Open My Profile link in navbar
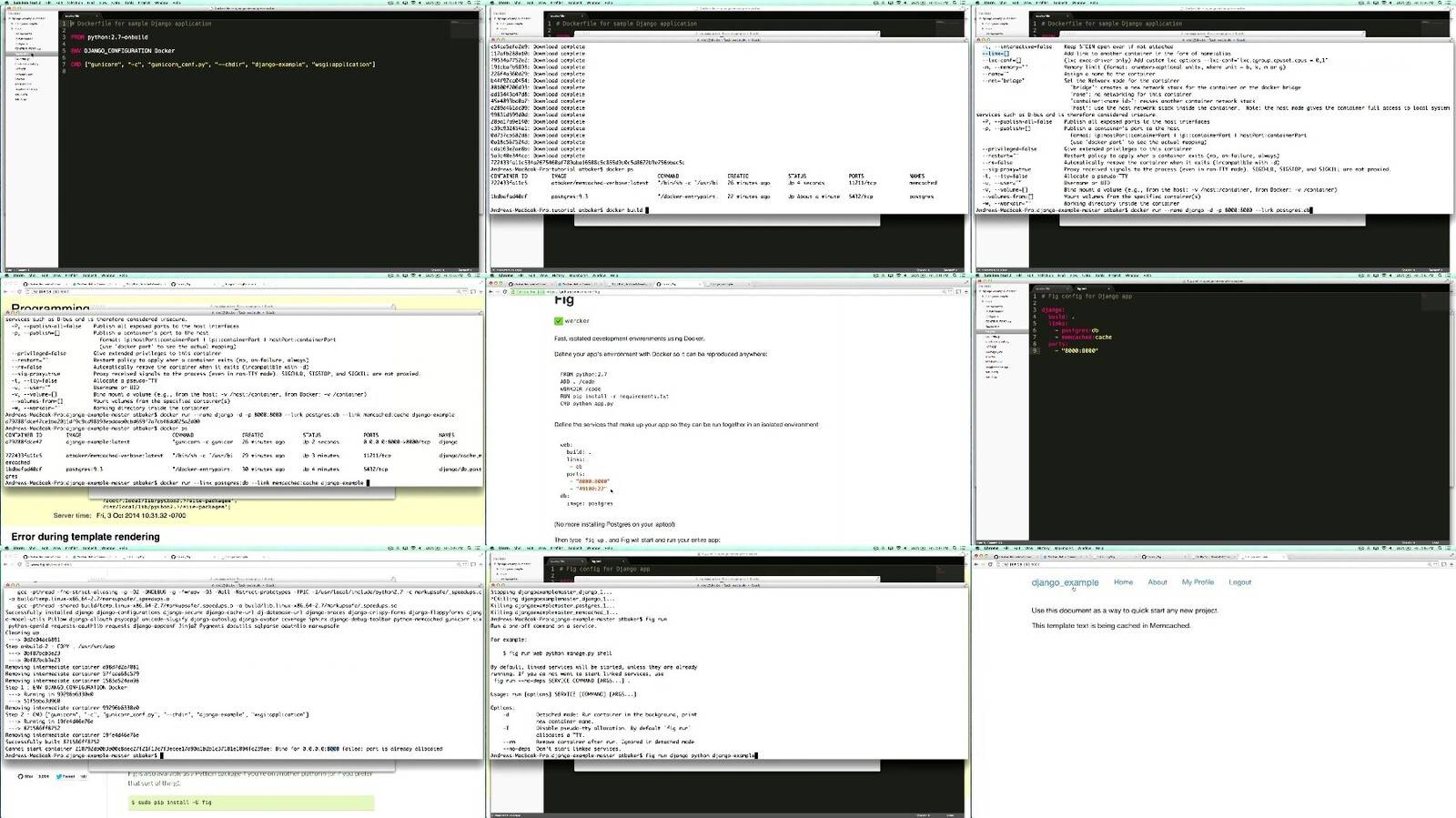The width and height of the screenshot is (1456, 818). tap(1198, 582)
